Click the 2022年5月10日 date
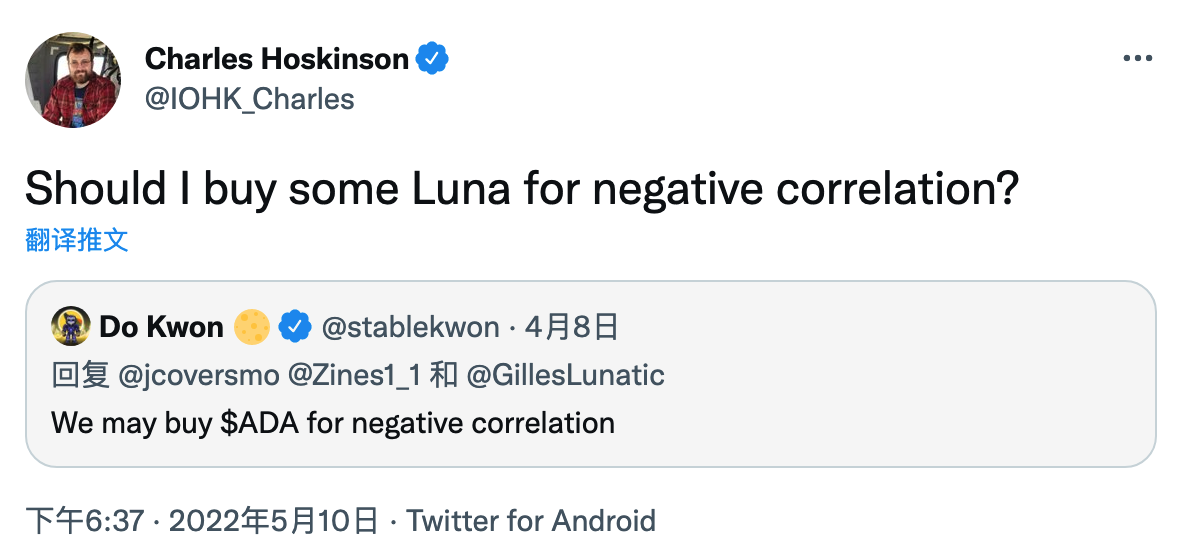The image size is (1184, 550). click(x=273, y=521)
